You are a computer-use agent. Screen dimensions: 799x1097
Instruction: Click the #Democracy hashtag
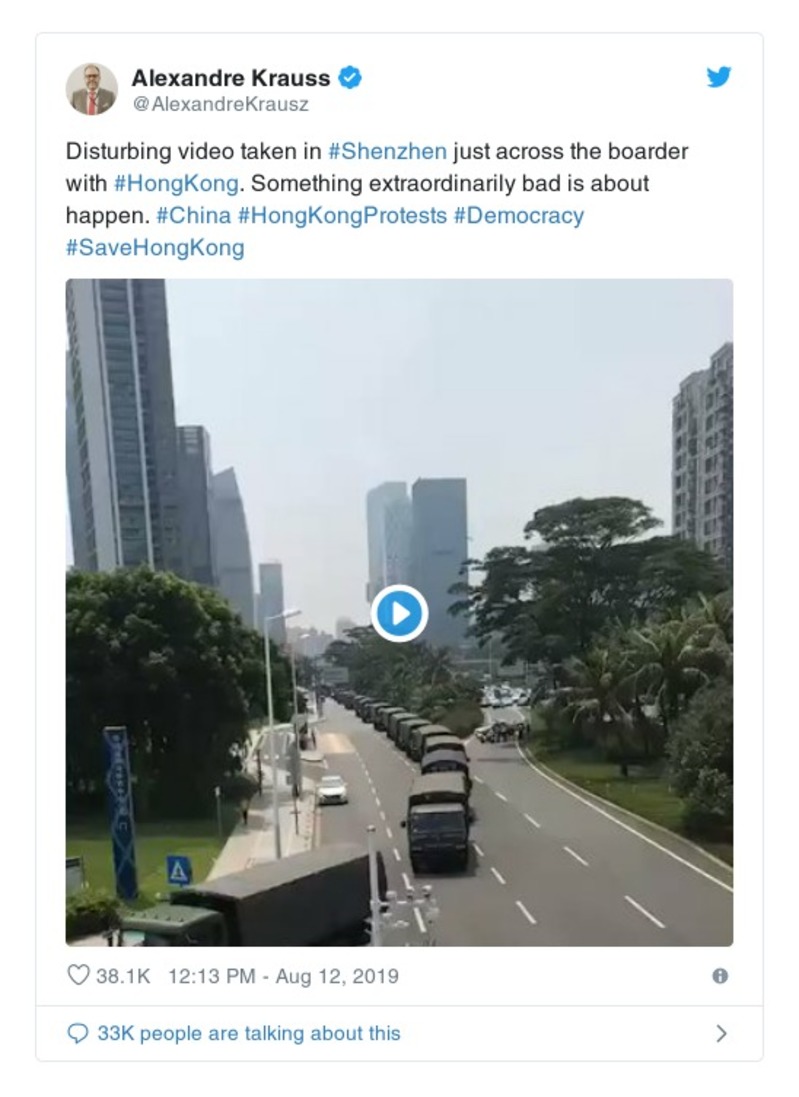point(518,216)
